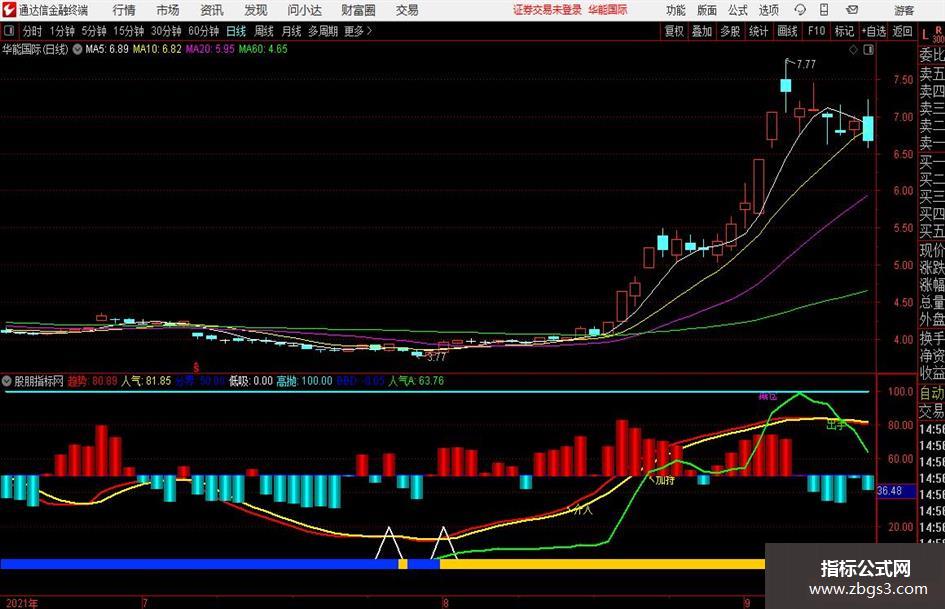945x609 pixels.
Task: Switch to 周线 weekly period
Action: tap(264, 31)
